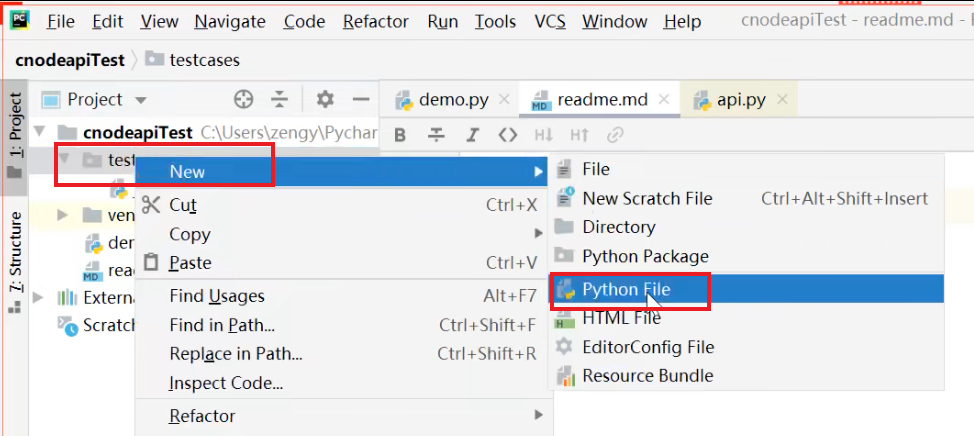
Task: Open the View menu
Action: pyautogui.click(x=159, y=22)
